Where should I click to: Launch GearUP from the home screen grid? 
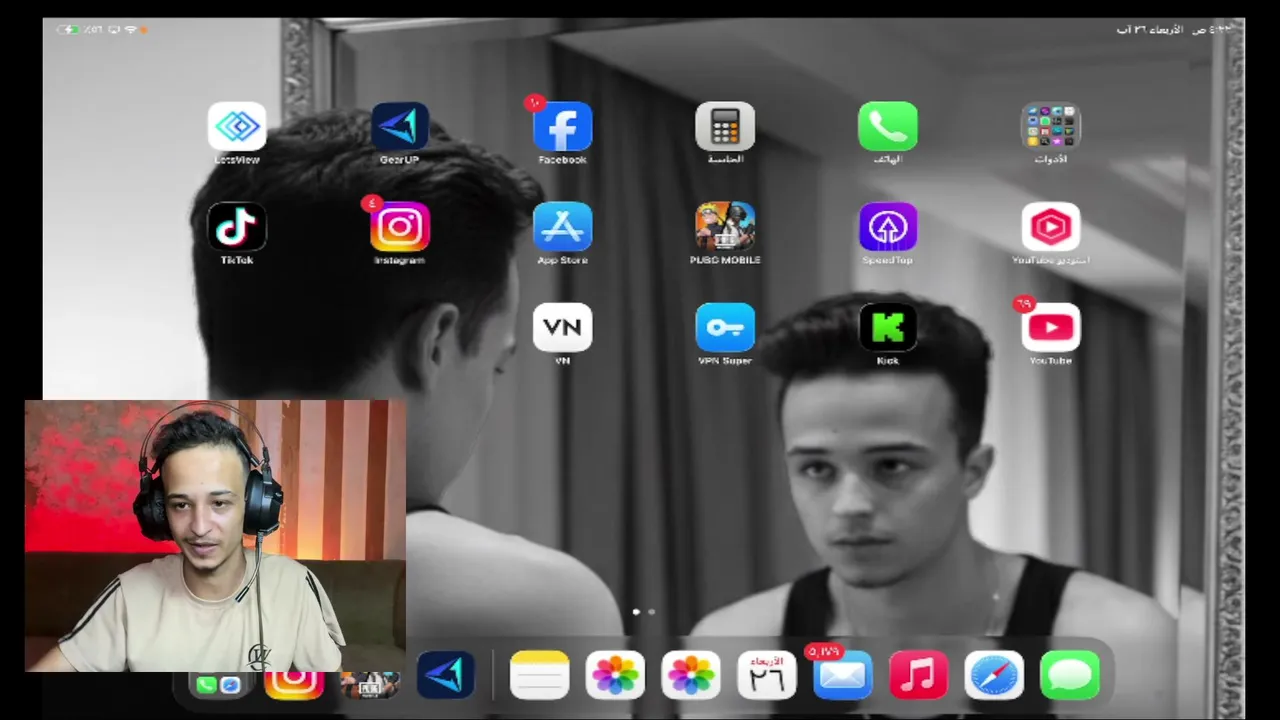tap(400, 127)
